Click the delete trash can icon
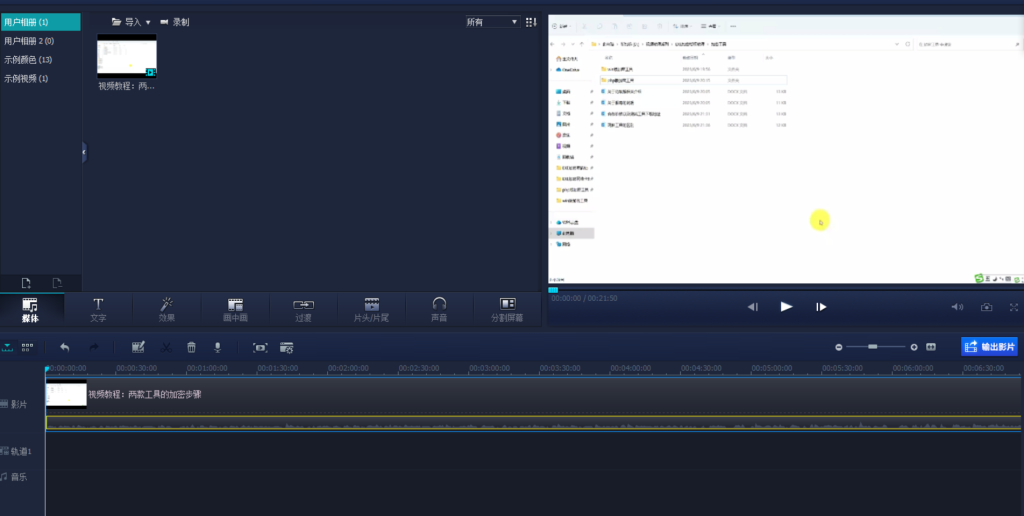Viewport: 1024px width, 516px height. (x=191, y=347)
